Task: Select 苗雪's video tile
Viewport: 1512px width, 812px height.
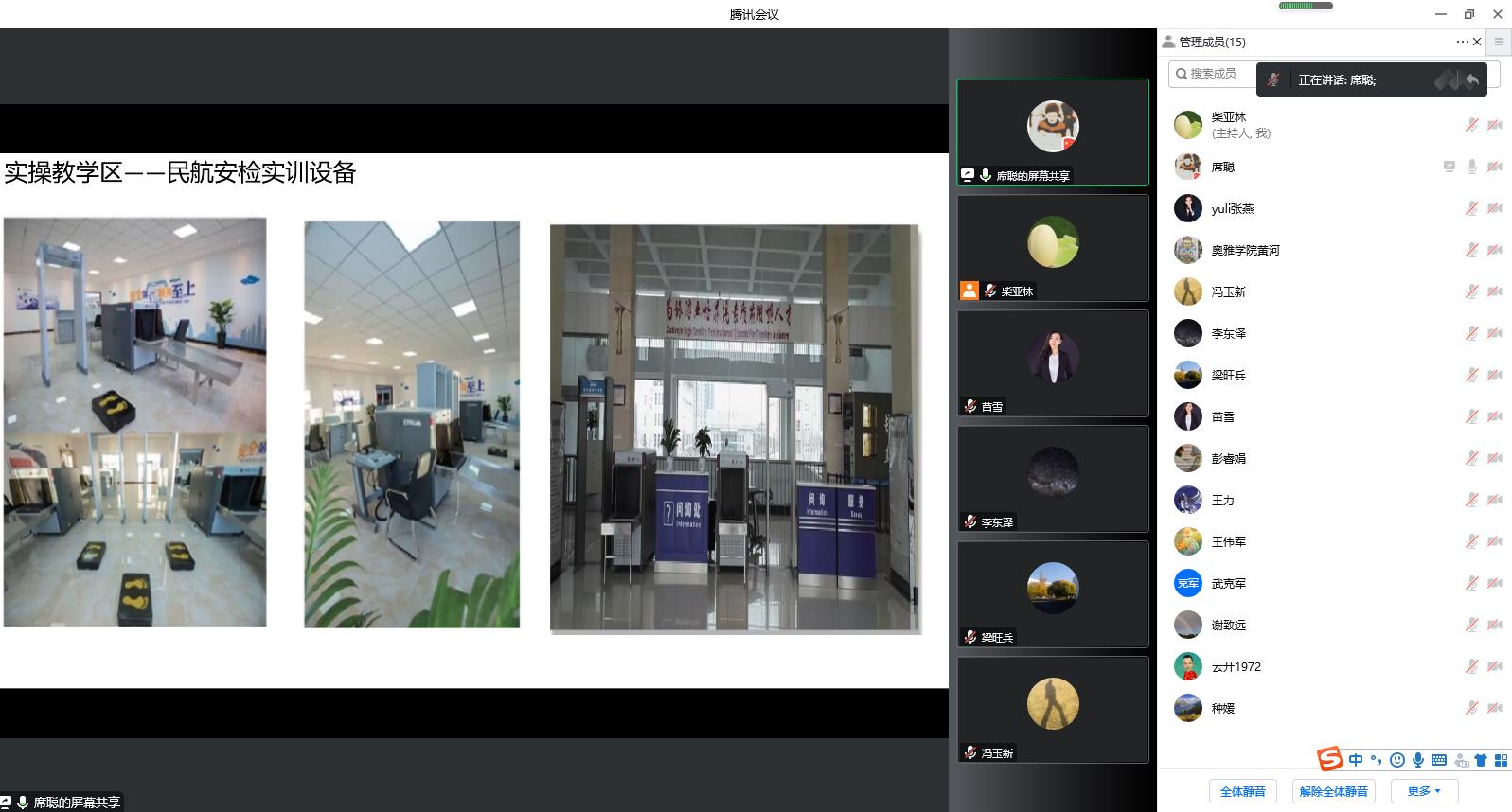Action: pos(1053,362)
